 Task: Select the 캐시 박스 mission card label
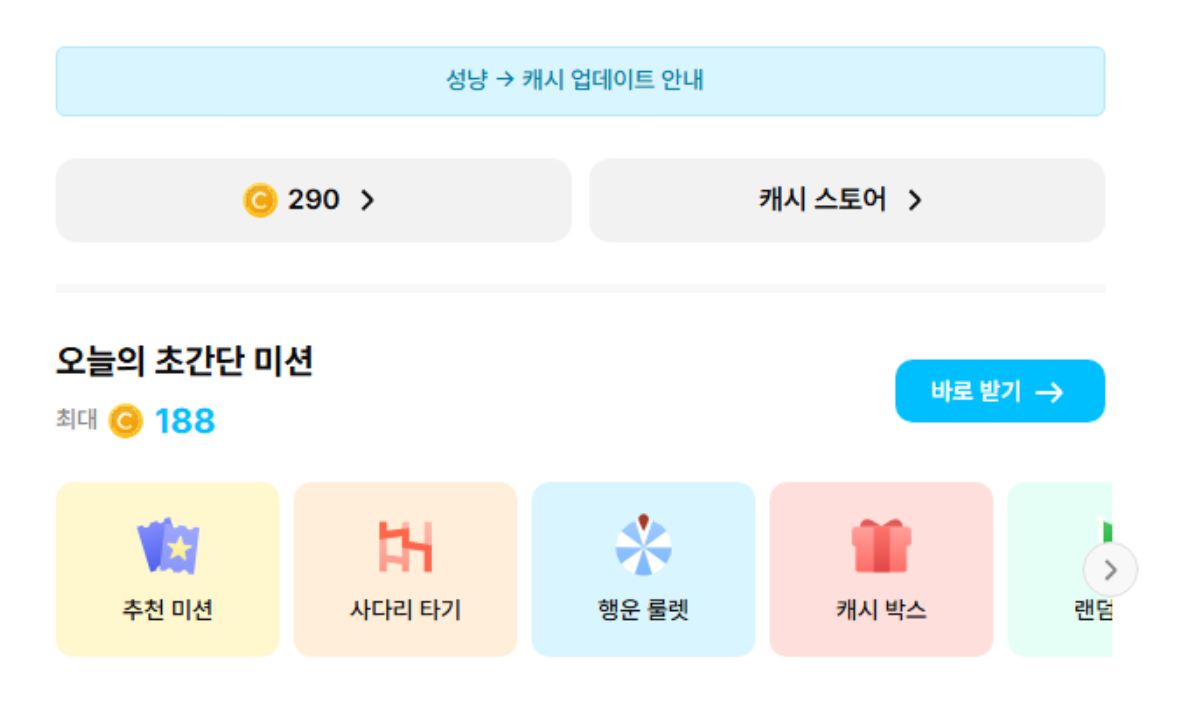click(881, 610)
